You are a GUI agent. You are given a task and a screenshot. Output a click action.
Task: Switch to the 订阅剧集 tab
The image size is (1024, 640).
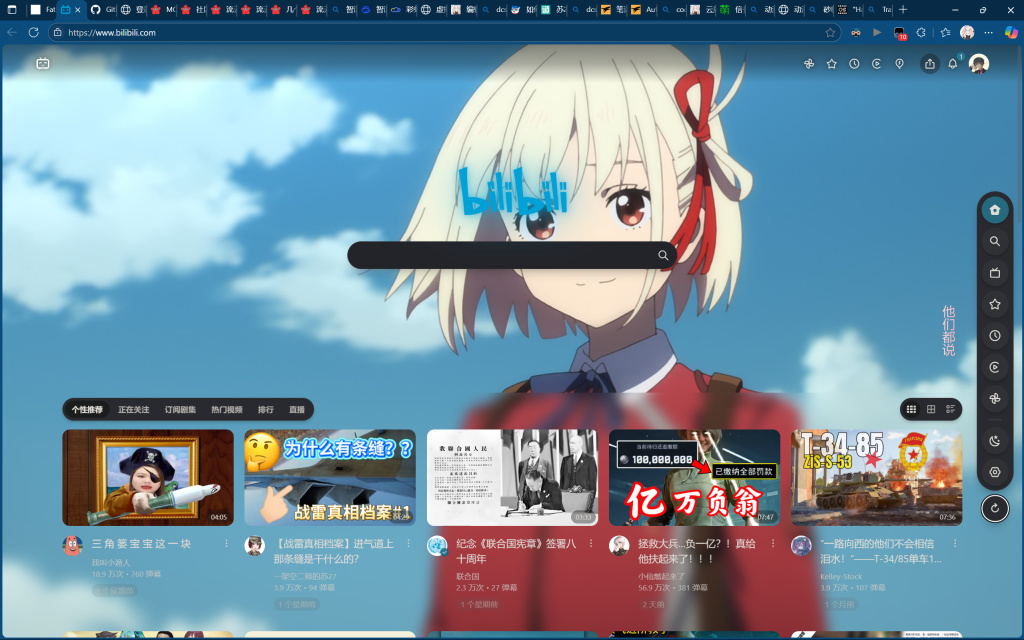pos(180,409)
